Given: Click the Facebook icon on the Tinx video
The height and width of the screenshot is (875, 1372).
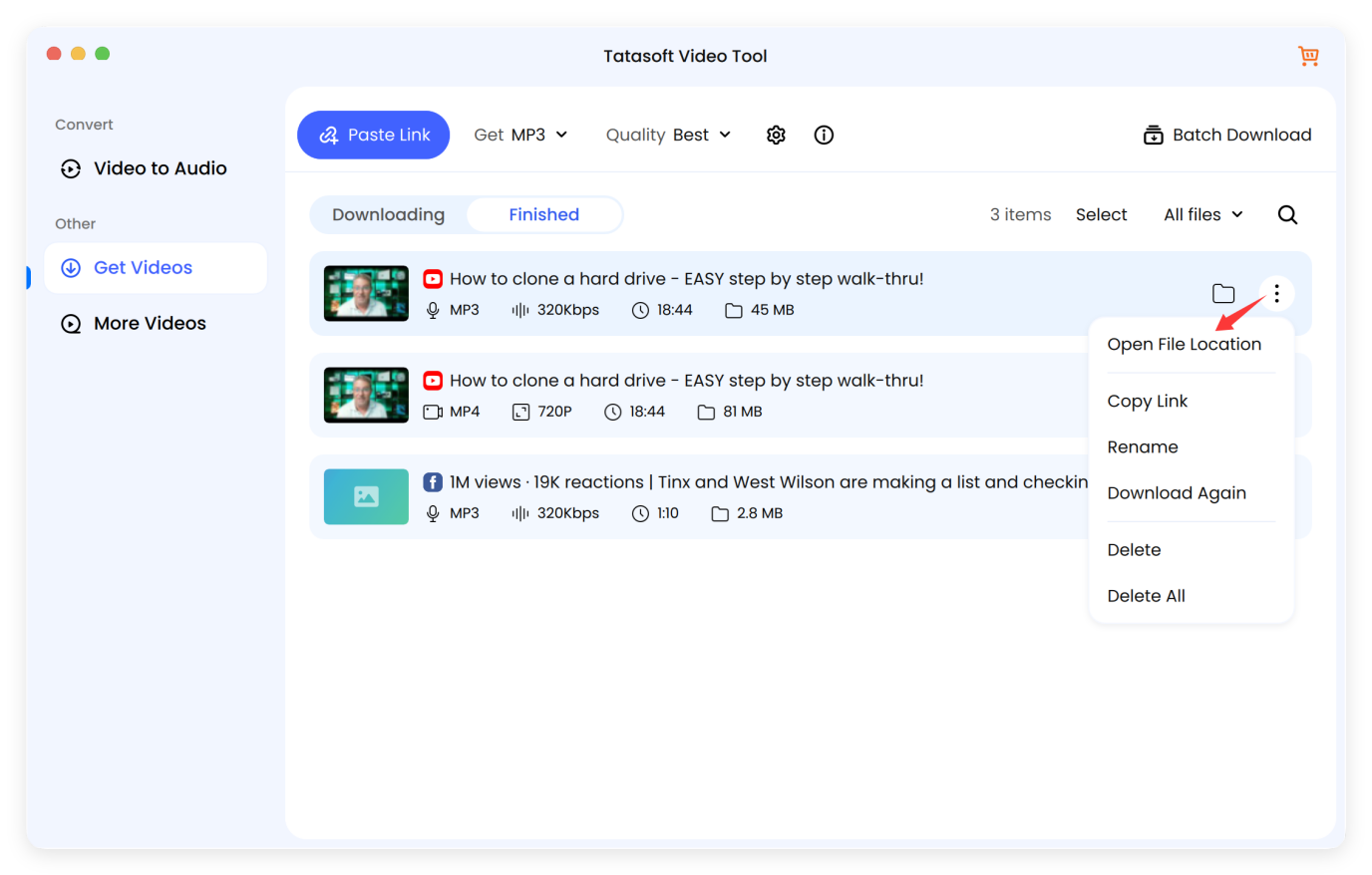Looking at the screenshot, I should click(432, 481).
